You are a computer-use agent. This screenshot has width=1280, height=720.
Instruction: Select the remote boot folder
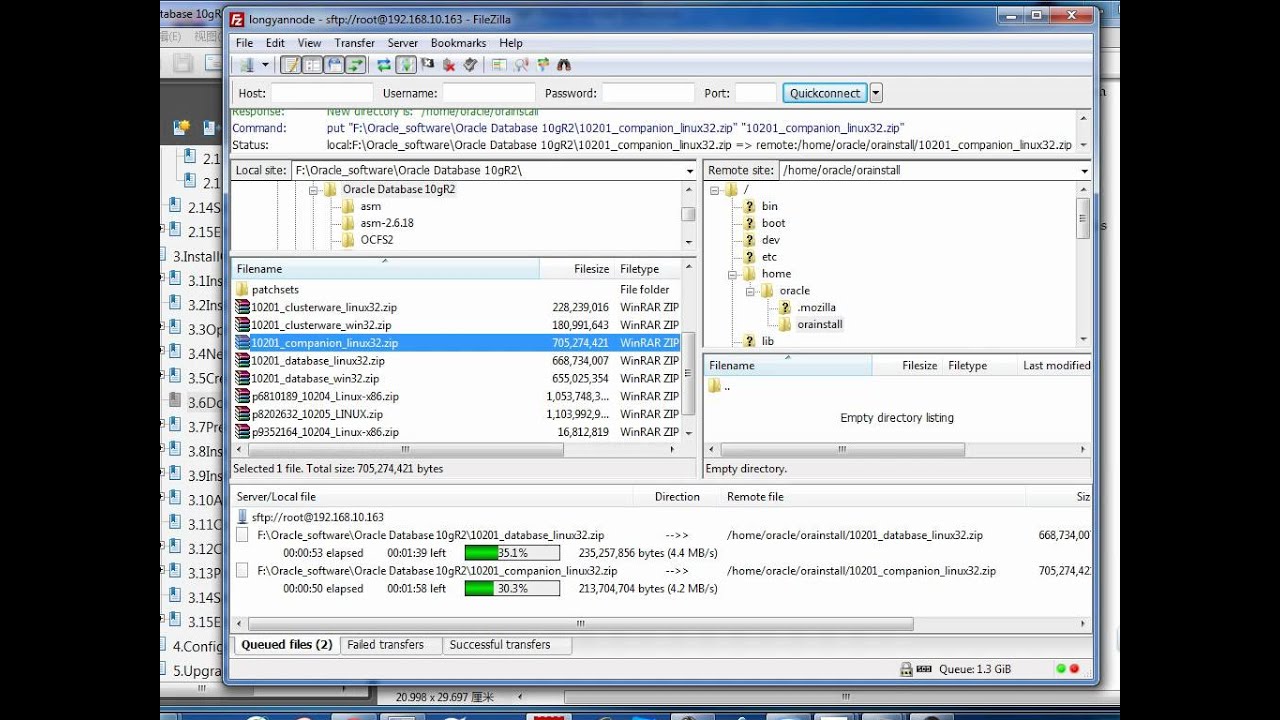773,223
